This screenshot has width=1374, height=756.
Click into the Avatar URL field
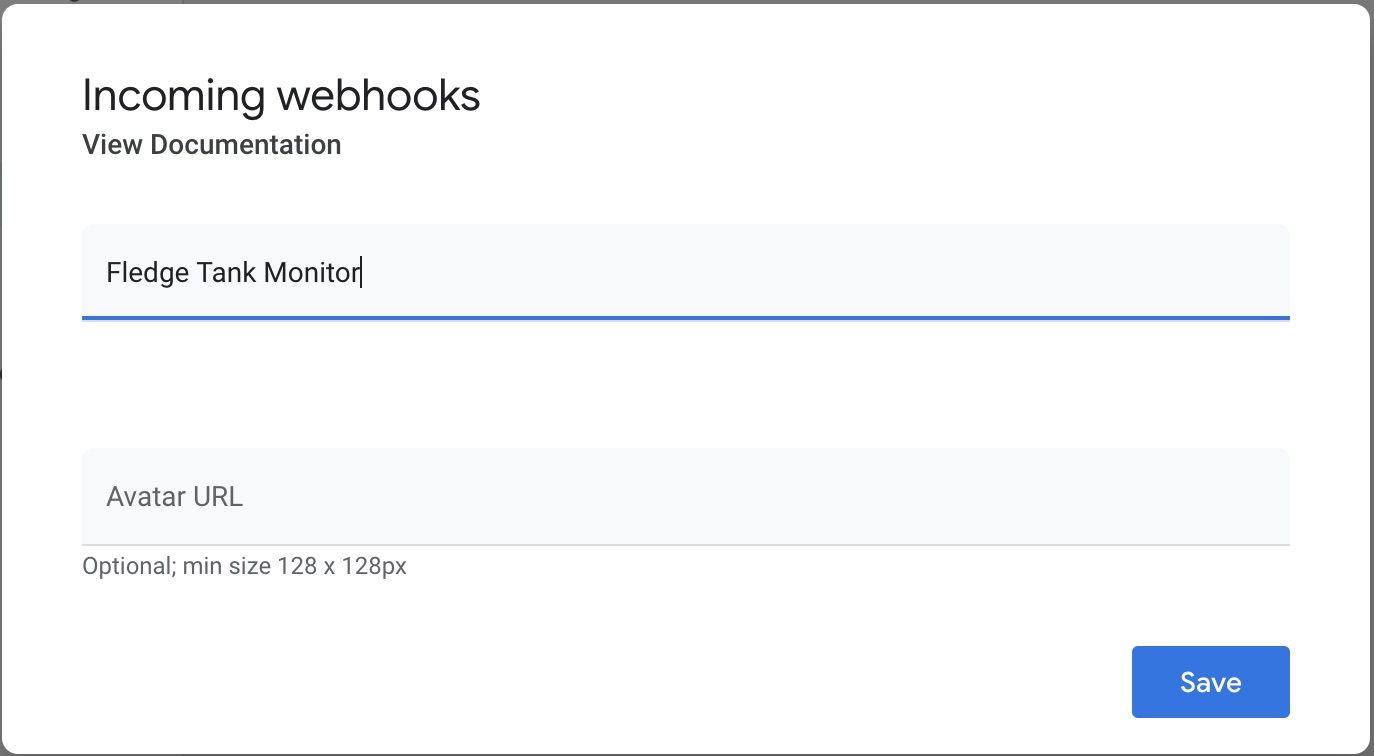point(685,497)
